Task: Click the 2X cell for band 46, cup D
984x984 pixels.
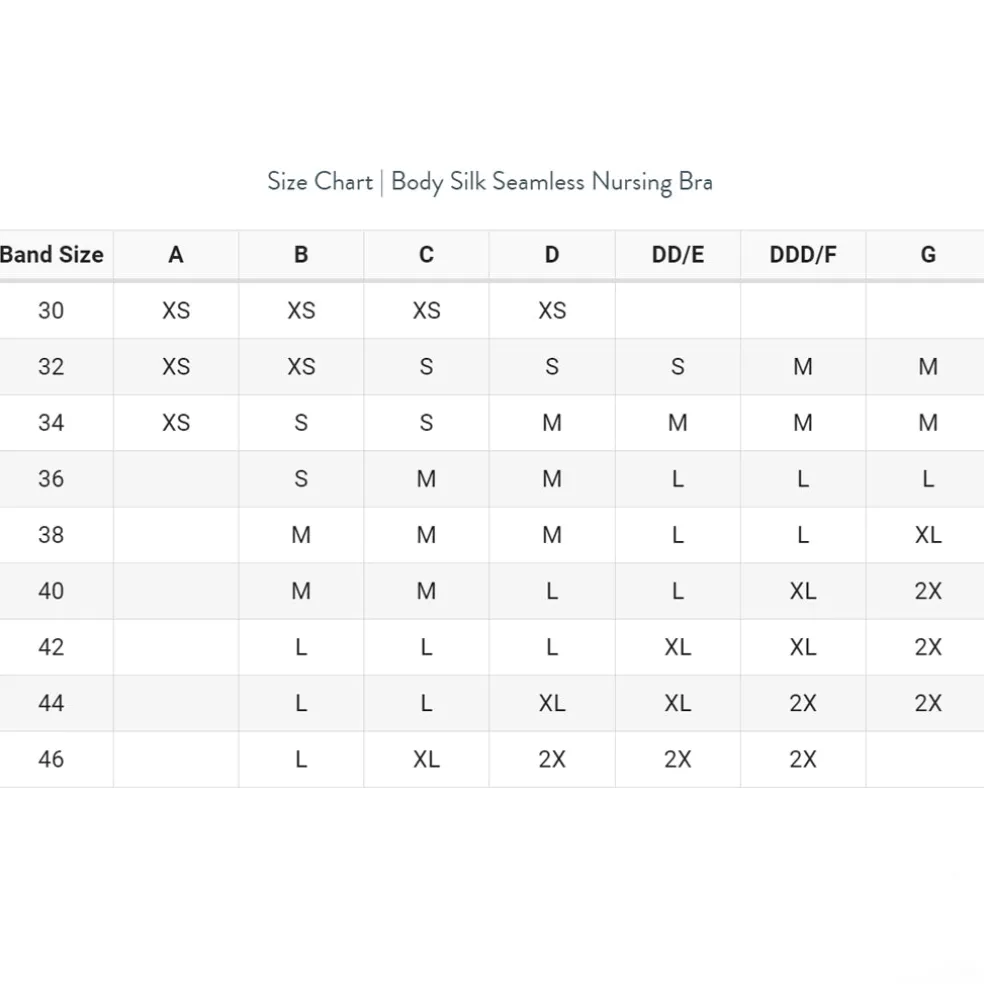Action: [552, 759]
